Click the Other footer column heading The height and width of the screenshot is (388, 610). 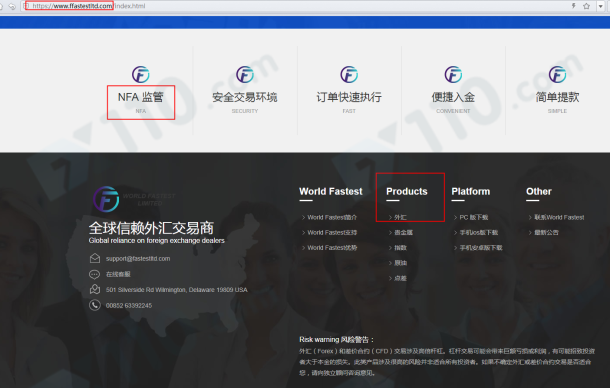[x=539, y=191]
